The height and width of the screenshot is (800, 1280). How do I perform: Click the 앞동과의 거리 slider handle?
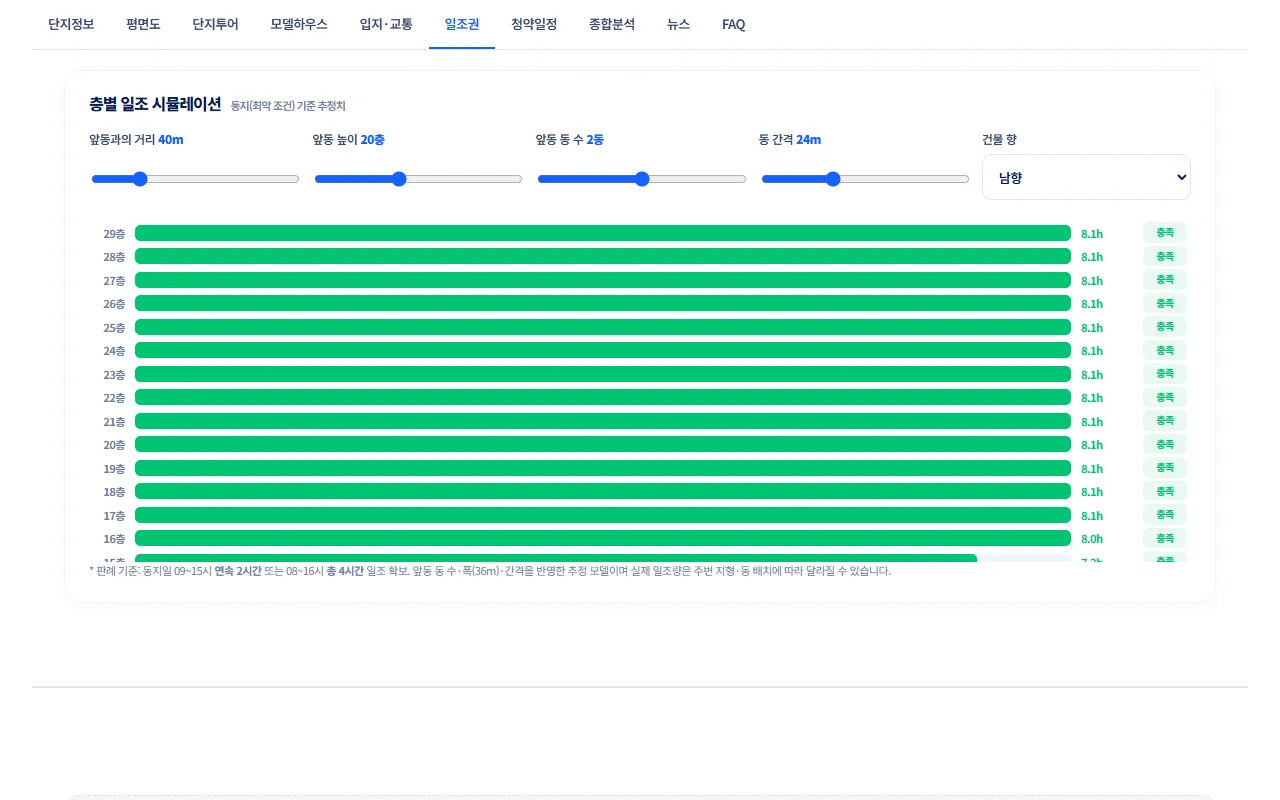tap(140, 179)
